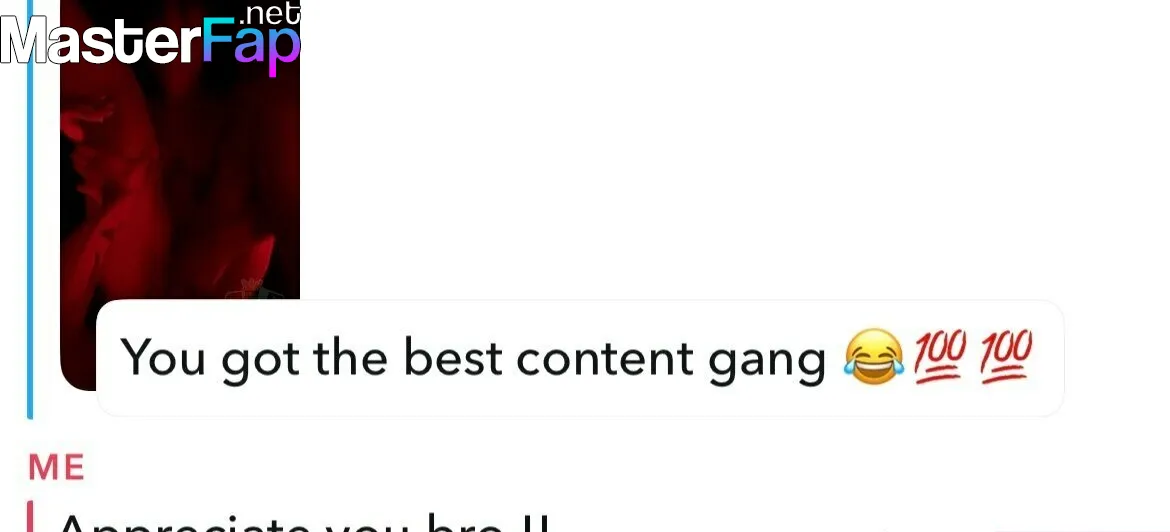Click the ".net" text in the watermark
The width and height of the screenshot is (1170, 532).
[269, 13]
